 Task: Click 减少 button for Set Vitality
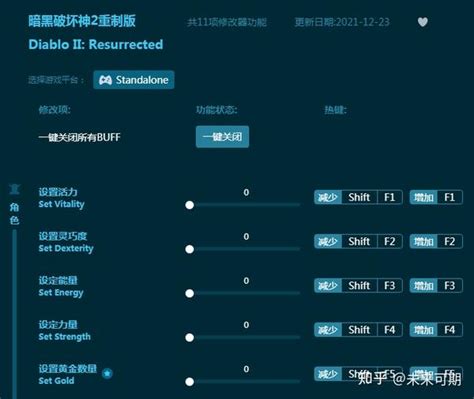(328, 197)
